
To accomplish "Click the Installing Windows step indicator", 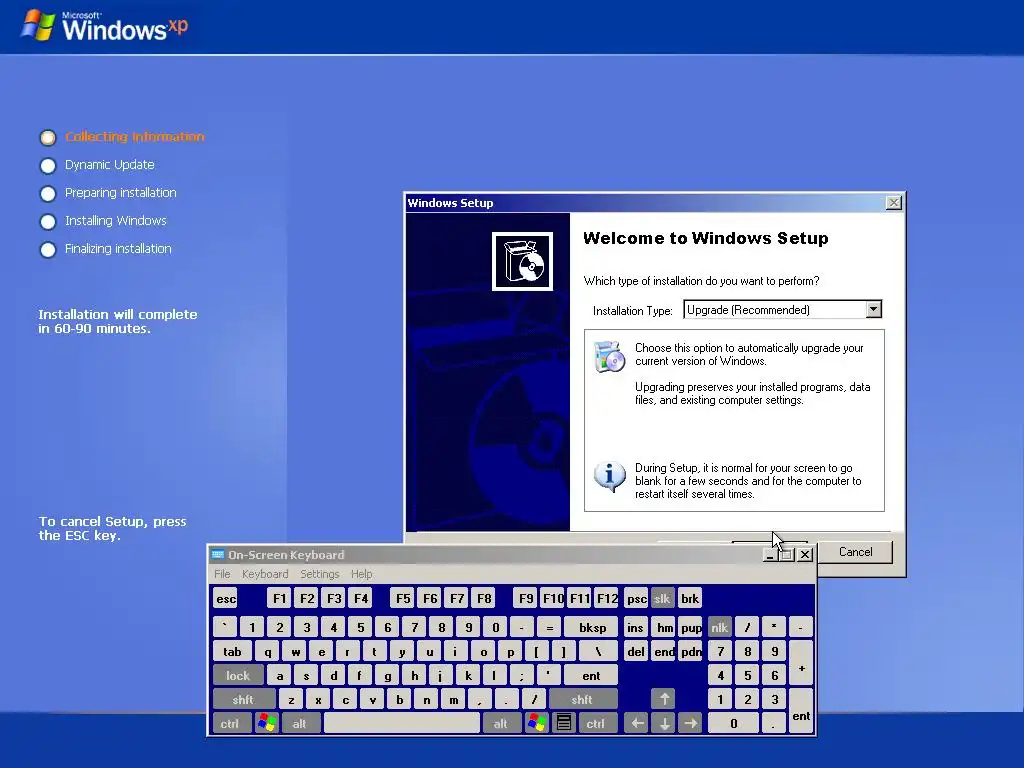I will pos(48,222).
